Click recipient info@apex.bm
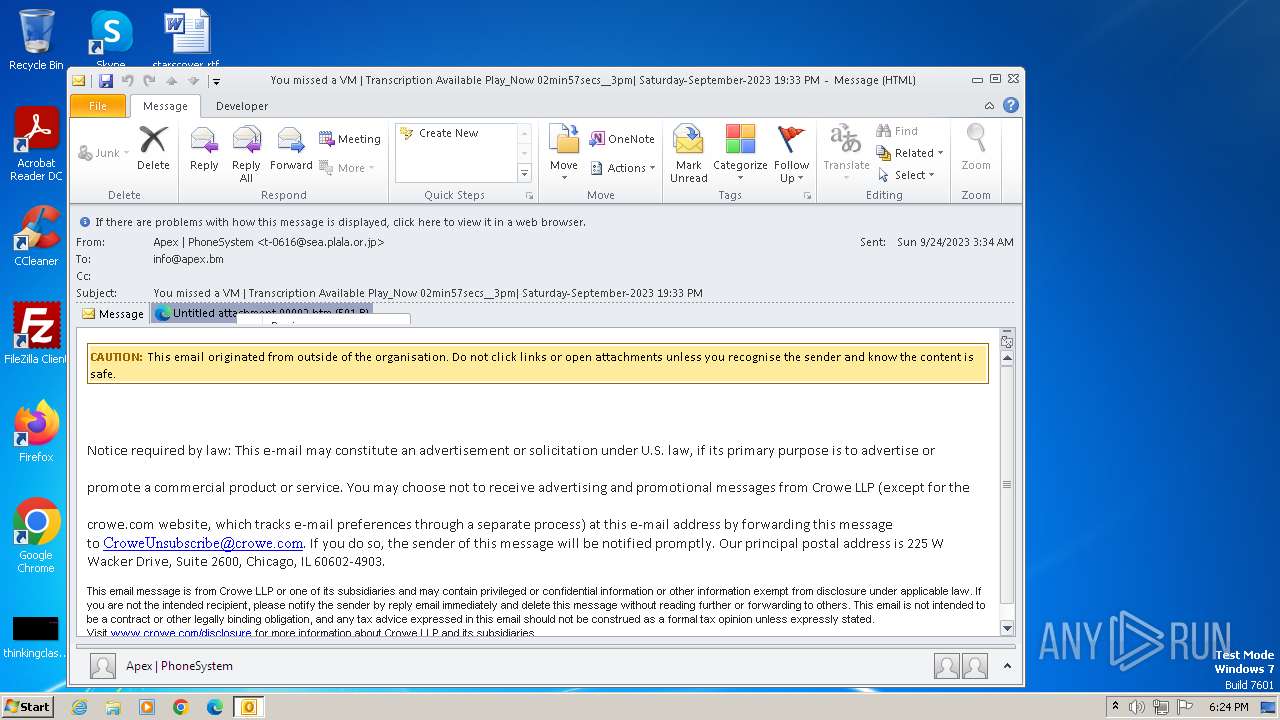Viewport: 1280px width, 720px height. pos(188,259)
